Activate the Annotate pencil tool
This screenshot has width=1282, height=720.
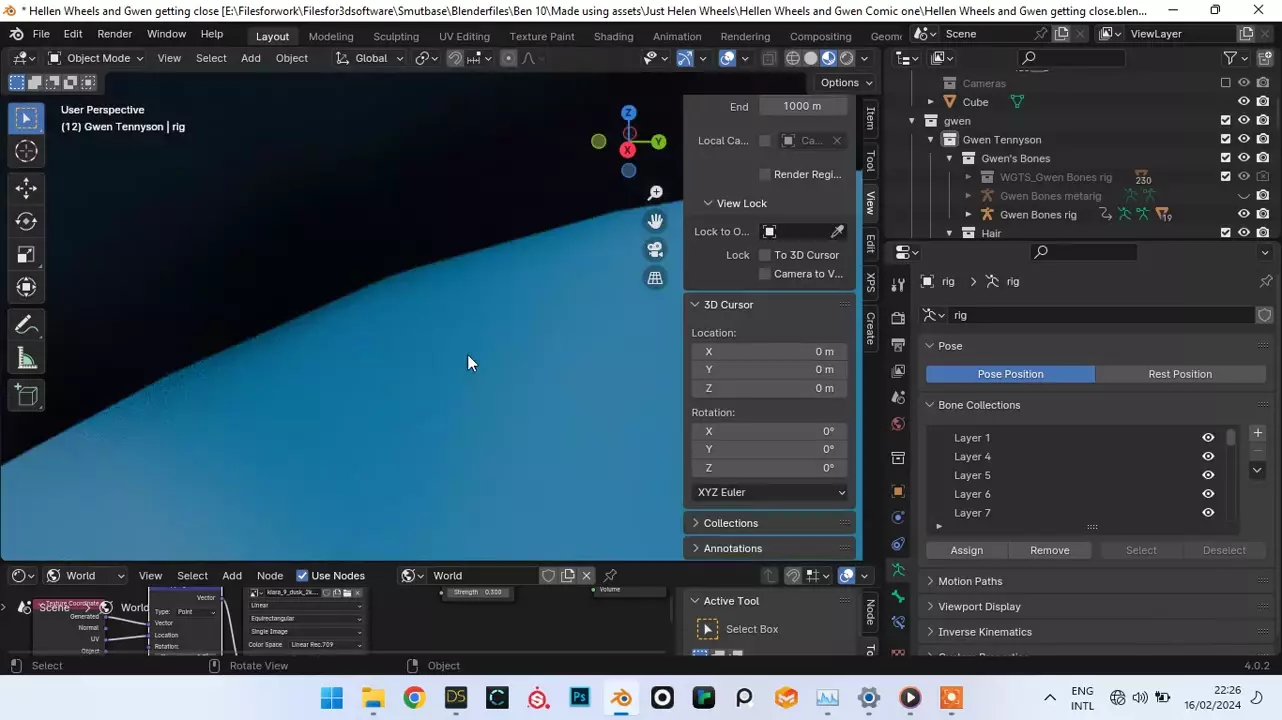pyautogui.click(x=27, y=326)
